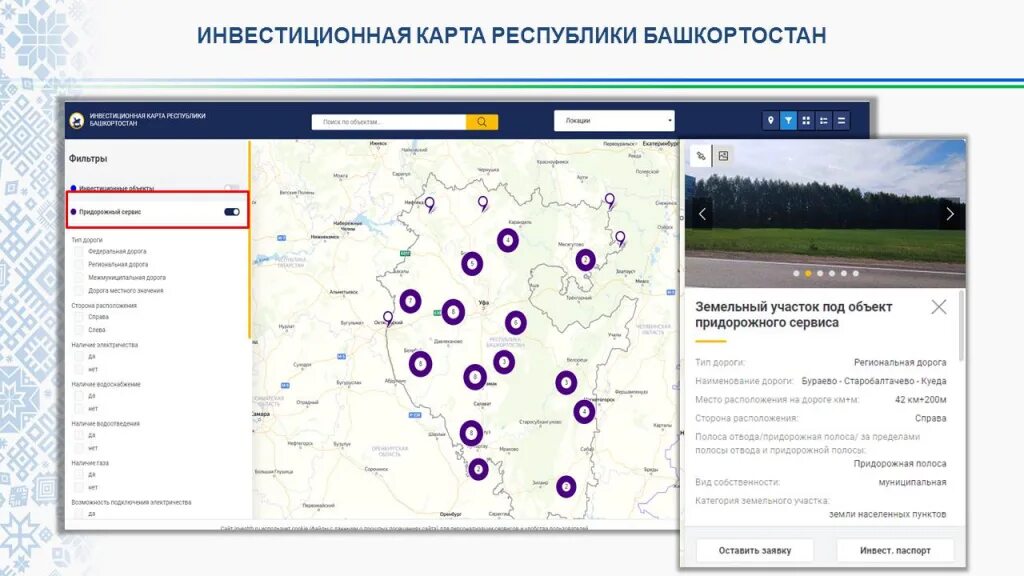Select the last photo carousel dot
Viewport: 1024px width, 576px height.
(856, 274)
